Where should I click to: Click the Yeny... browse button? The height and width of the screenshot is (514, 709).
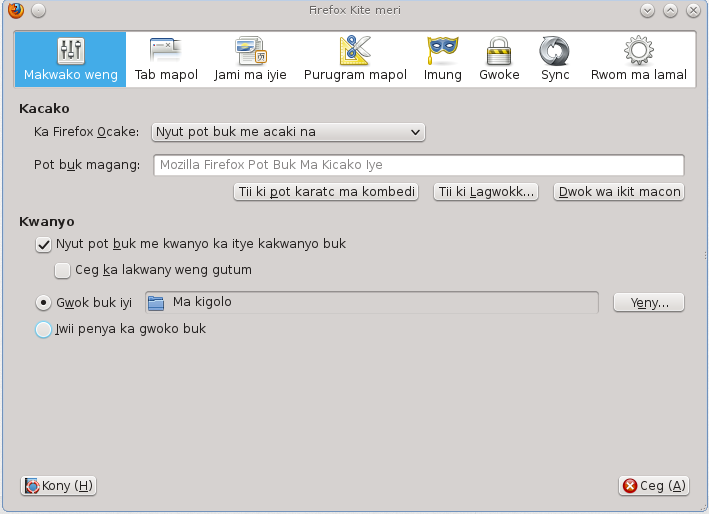coord(649,302)
